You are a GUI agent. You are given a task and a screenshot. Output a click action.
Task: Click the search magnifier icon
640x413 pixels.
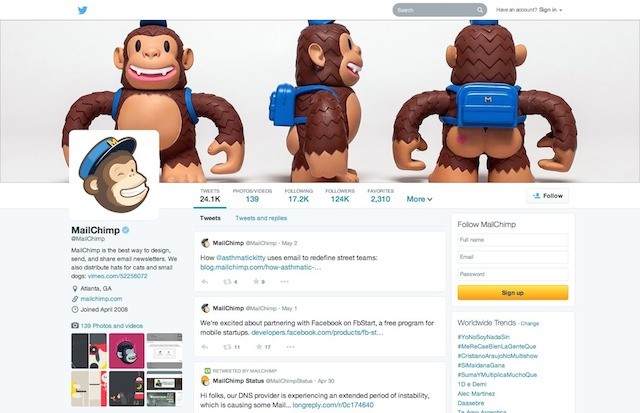[x=480, y=10]
